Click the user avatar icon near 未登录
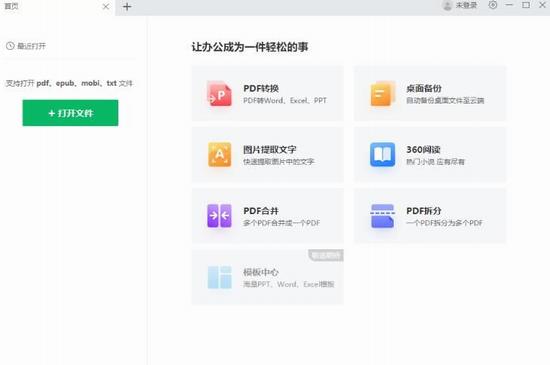Screen dimensions: 550x365 click(447, 5)
